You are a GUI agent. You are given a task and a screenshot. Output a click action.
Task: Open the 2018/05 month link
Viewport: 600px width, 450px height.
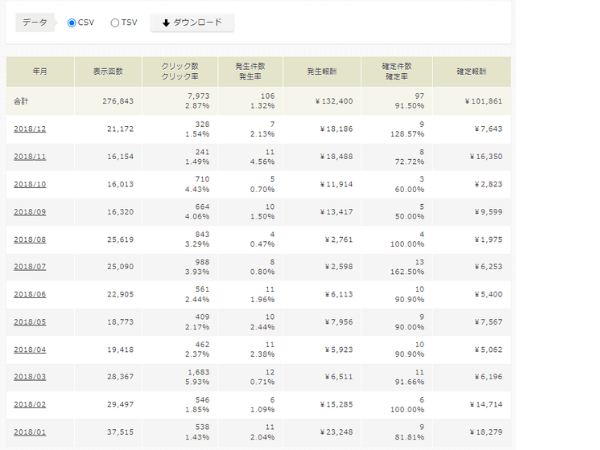click(29, 324)
